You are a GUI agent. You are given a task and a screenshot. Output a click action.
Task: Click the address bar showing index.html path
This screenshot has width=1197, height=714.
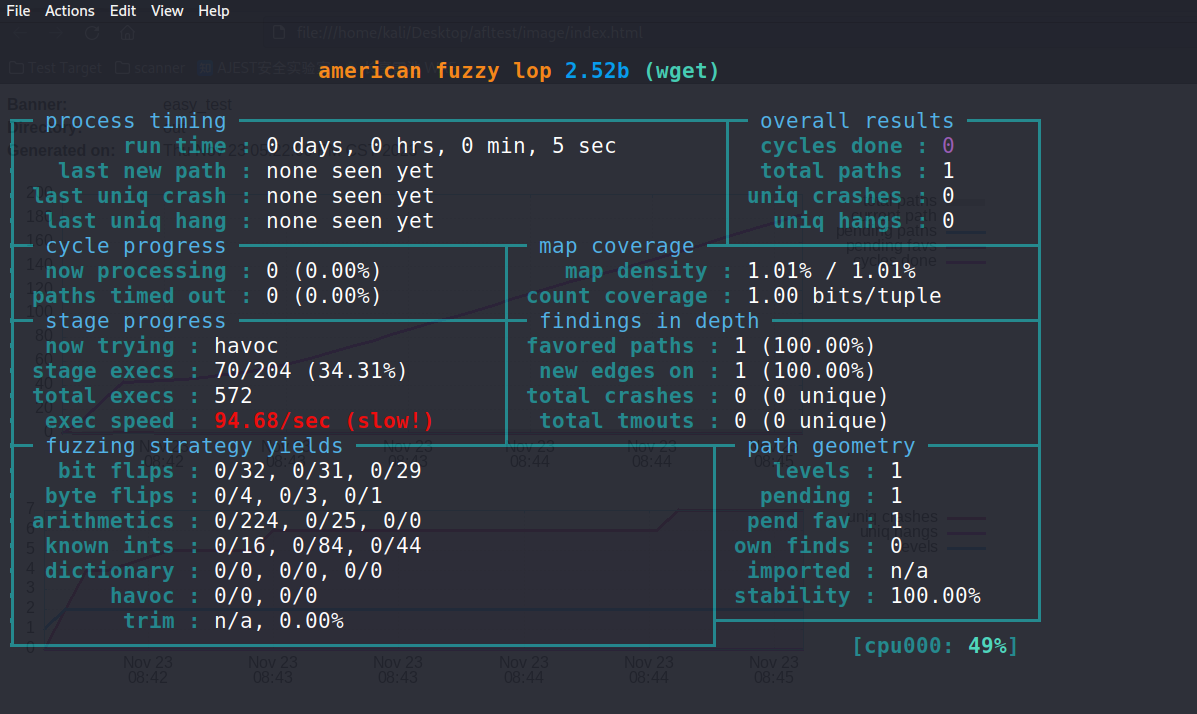click(x=470, y=32)
